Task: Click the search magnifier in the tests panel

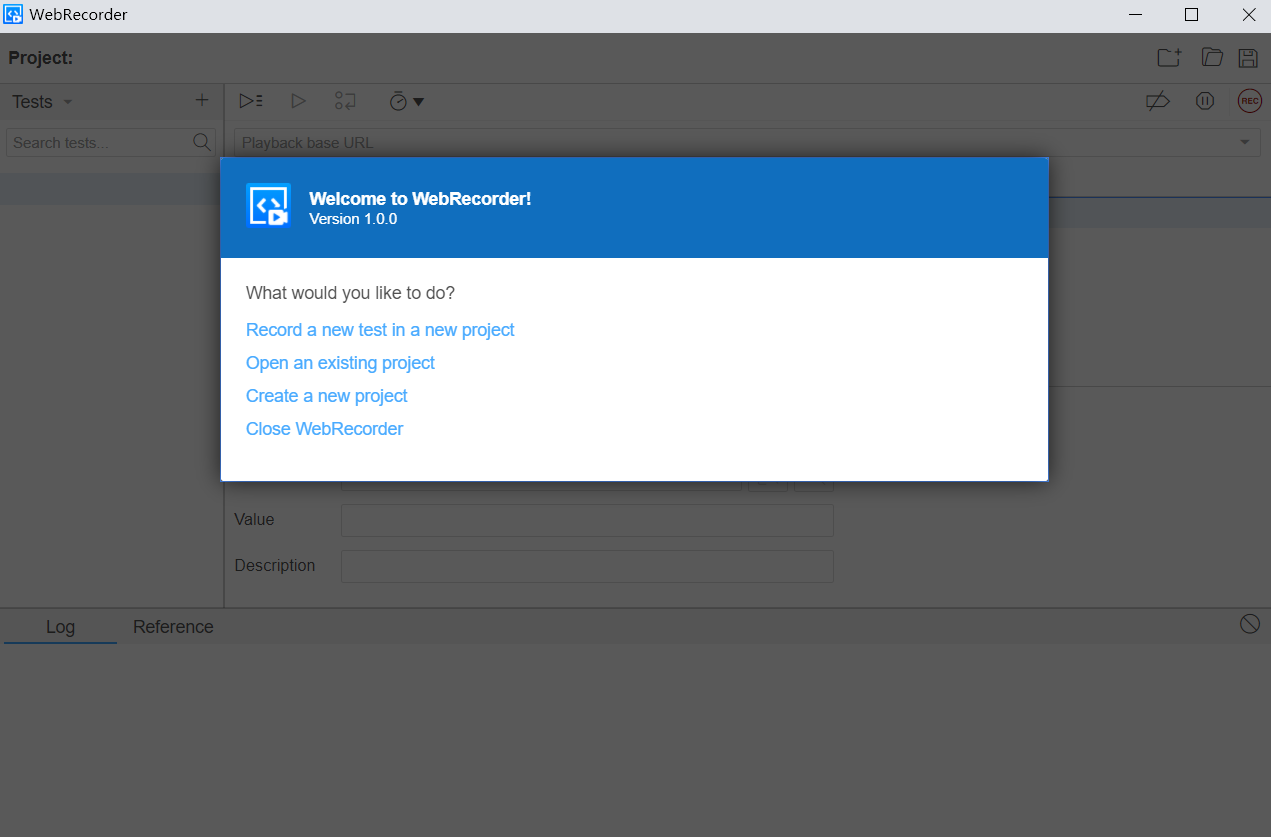Action: (202, 142)
